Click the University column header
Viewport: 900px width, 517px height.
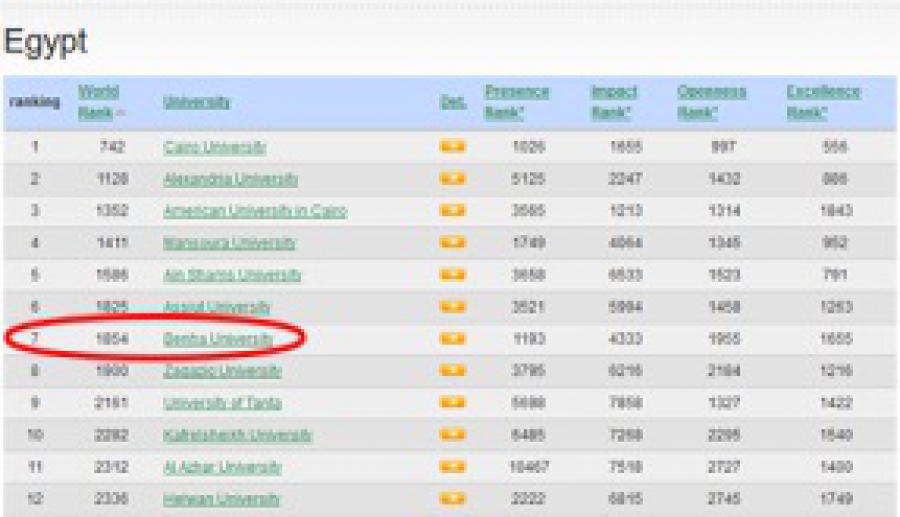click(196, 102)
